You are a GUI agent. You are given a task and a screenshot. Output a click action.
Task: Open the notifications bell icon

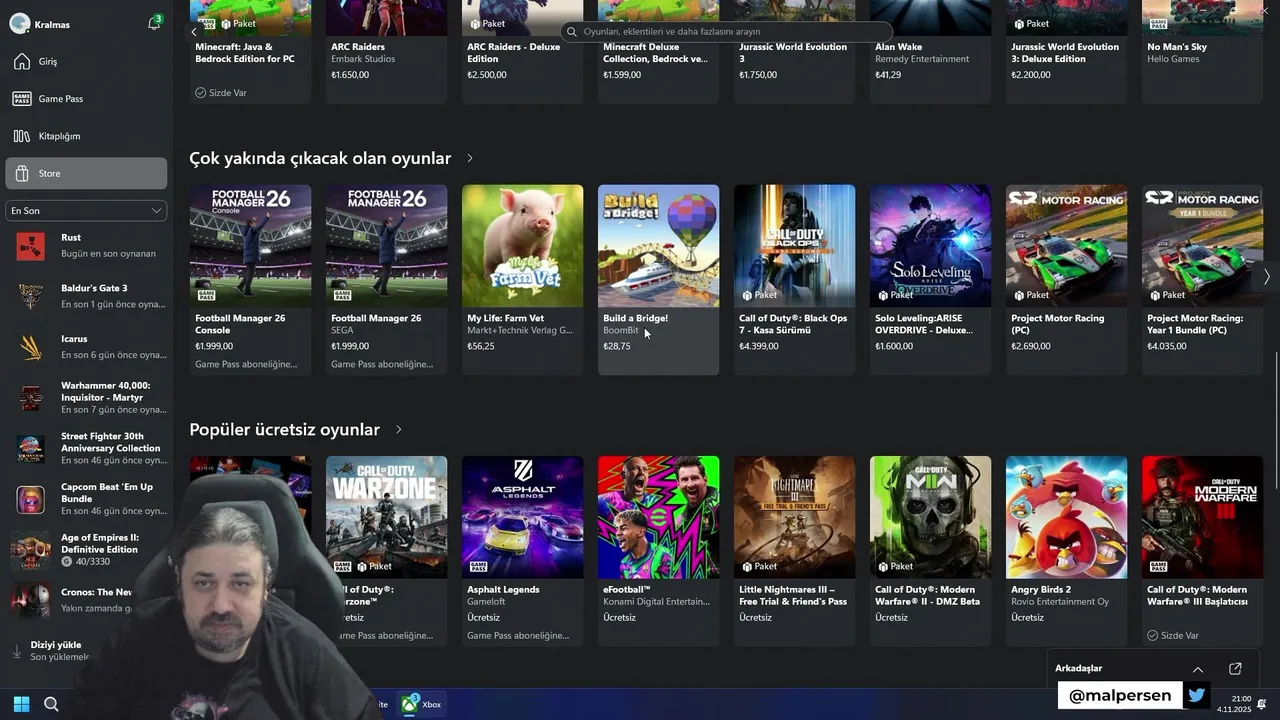(153, 23)
